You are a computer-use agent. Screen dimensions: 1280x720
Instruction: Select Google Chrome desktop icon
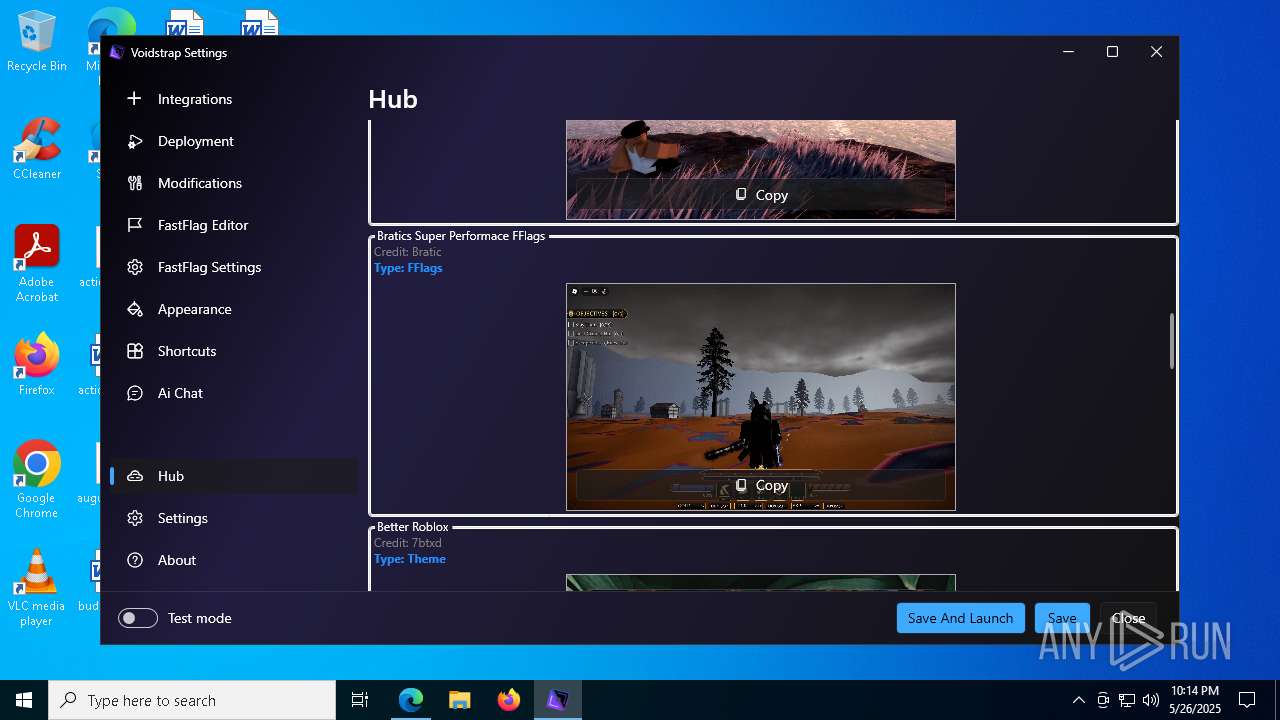(37, 480)
